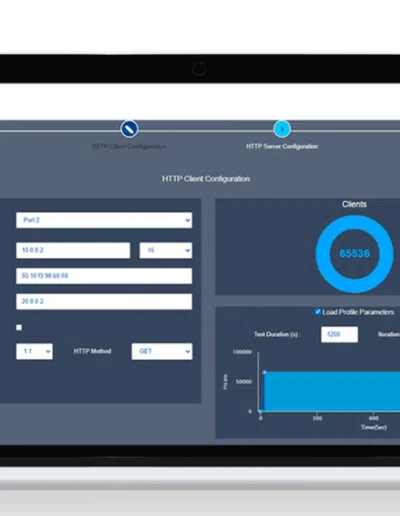This screenshot has width=400, height=516.
Task: Open the HTTP Method GET dropdown
Action: (162, 351)
